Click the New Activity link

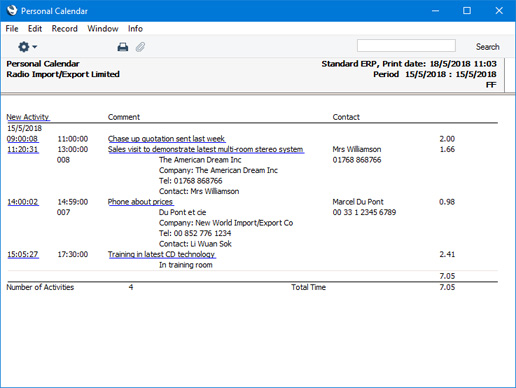[28, 117]
